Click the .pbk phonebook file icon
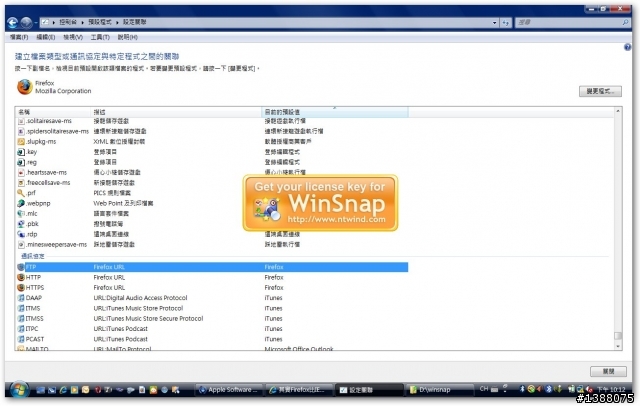 (x=21, y=224)
